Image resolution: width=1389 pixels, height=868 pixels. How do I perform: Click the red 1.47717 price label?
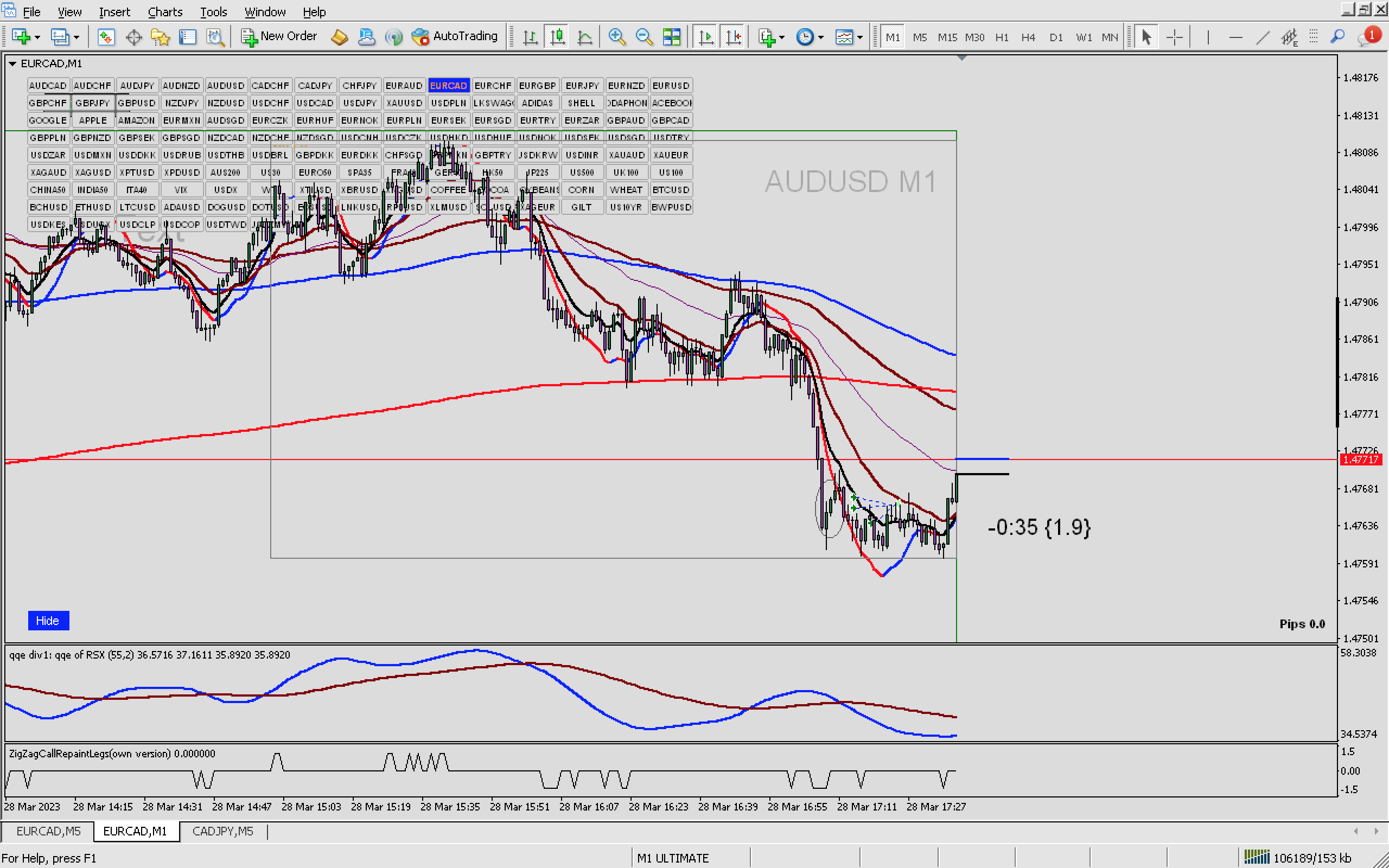point(1361,460)
